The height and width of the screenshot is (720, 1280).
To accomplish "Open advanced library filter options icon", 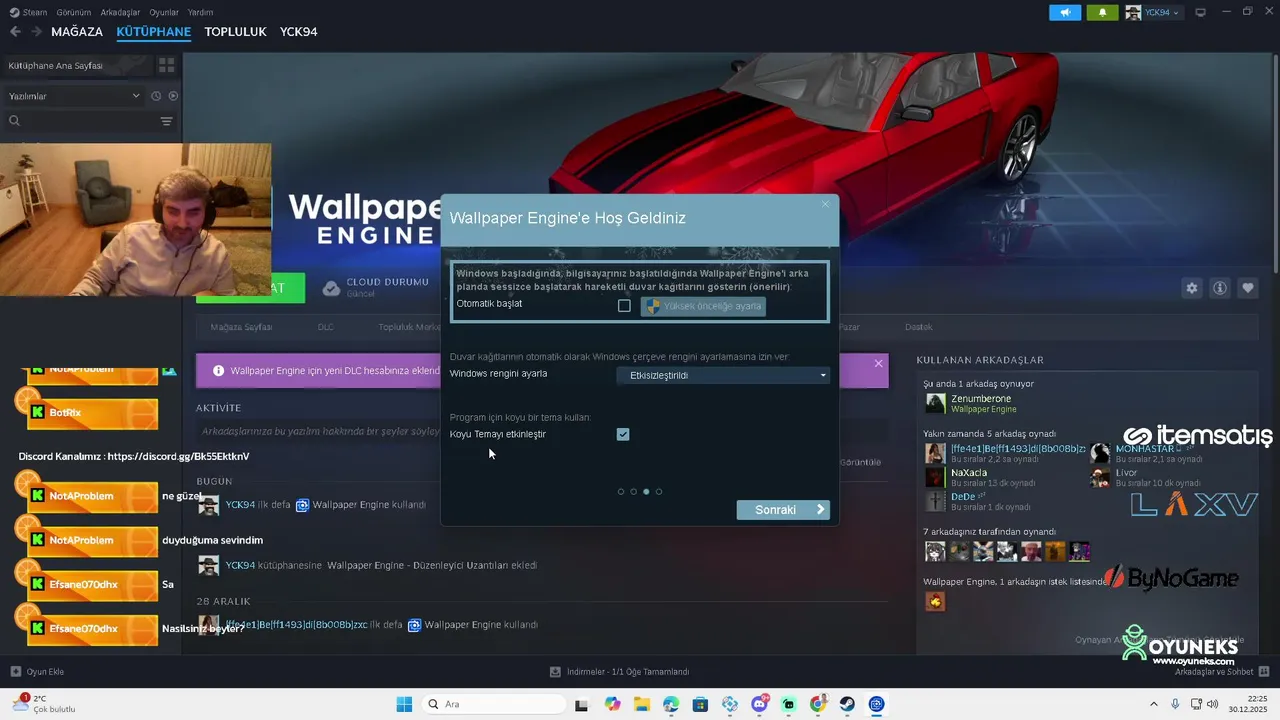I will tap(166, 121).
